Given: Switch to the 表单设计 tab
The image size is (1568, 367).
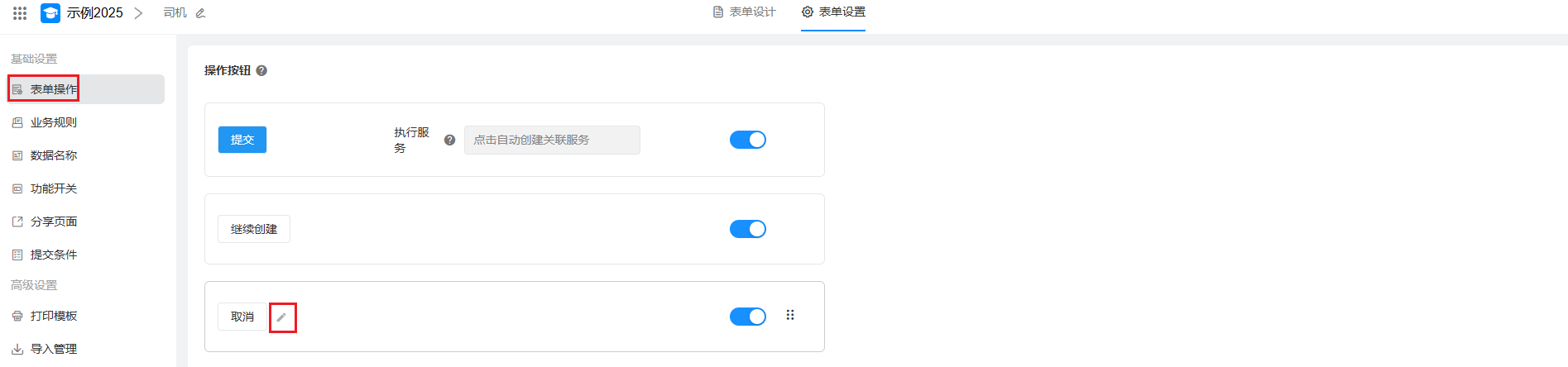Looking at the screenshot, I should coord(745,12).
